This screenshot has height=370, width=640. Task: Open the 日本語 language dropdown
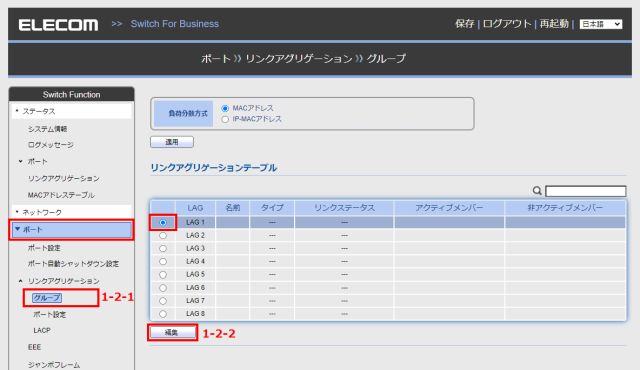pyautogui.click(x=601, y=24)
